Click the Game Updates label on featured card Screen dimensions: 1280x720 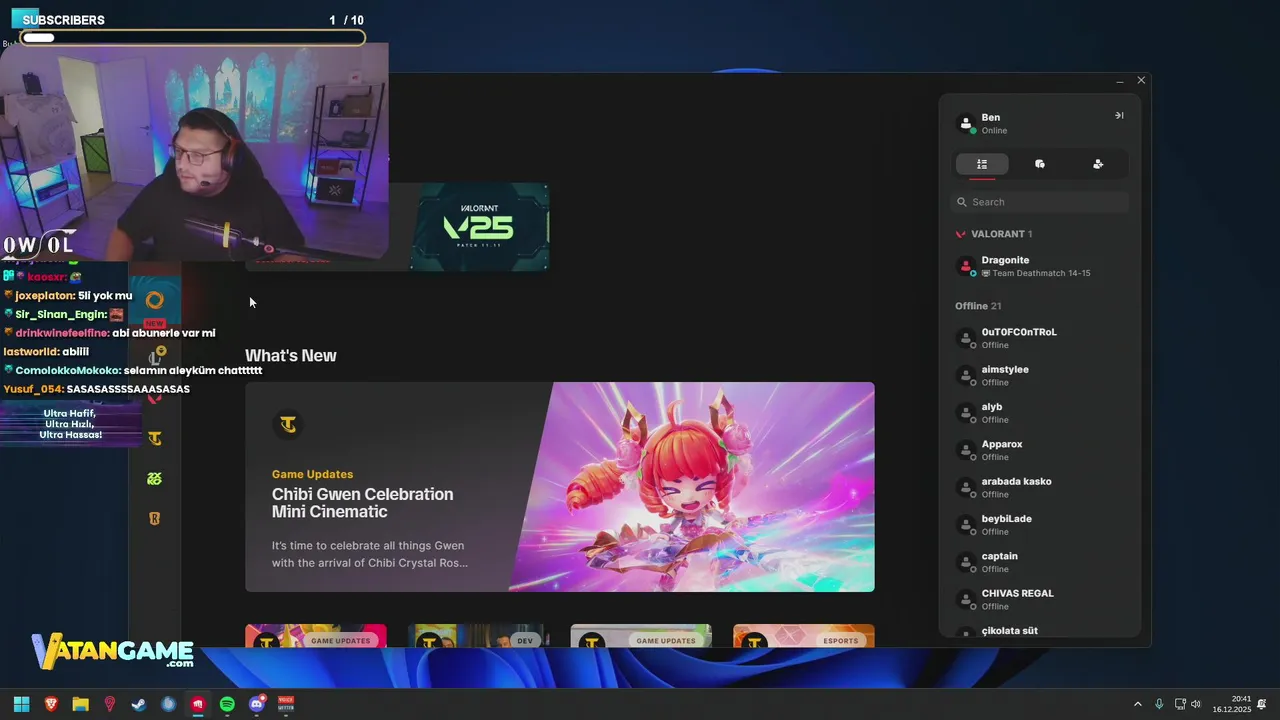312,474
